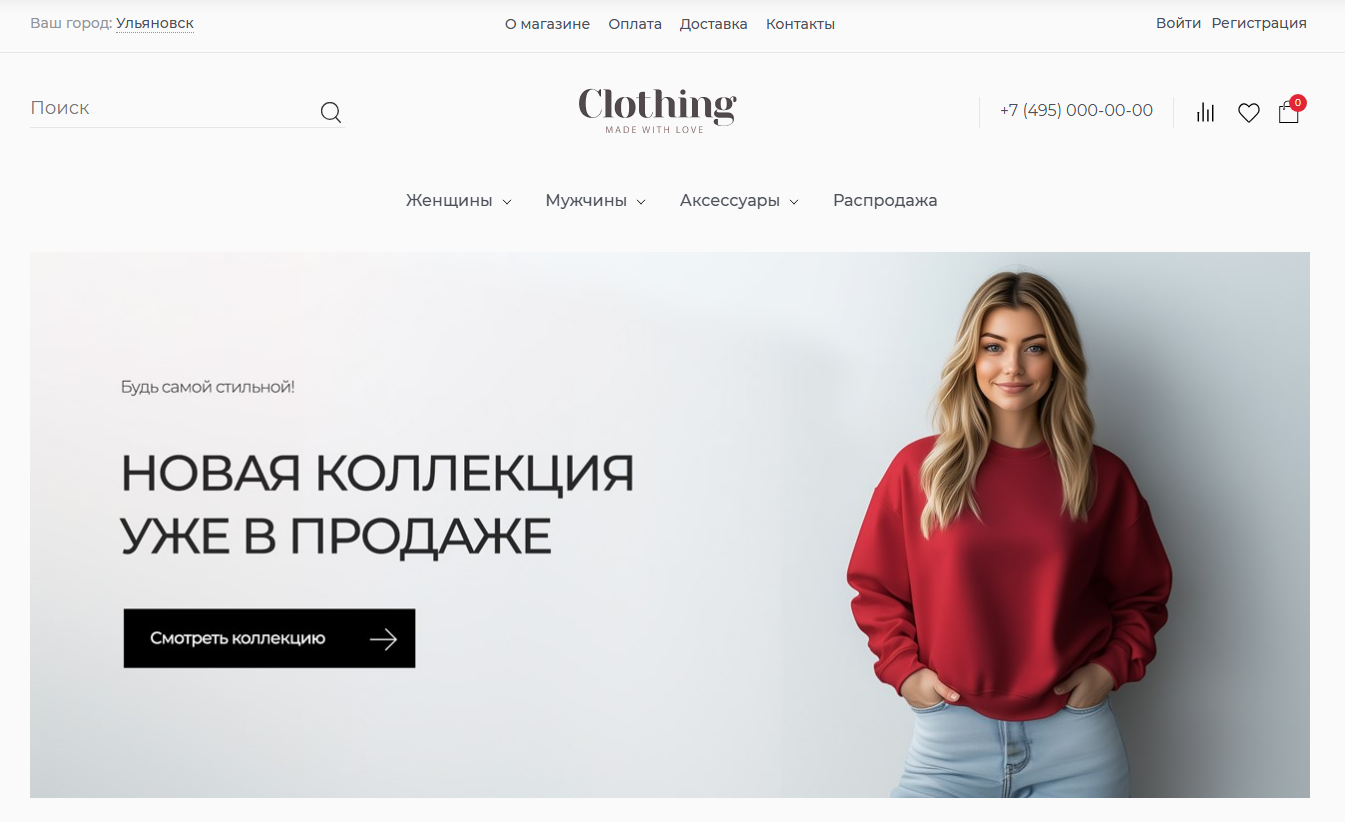Open the Доставка page

714,24
